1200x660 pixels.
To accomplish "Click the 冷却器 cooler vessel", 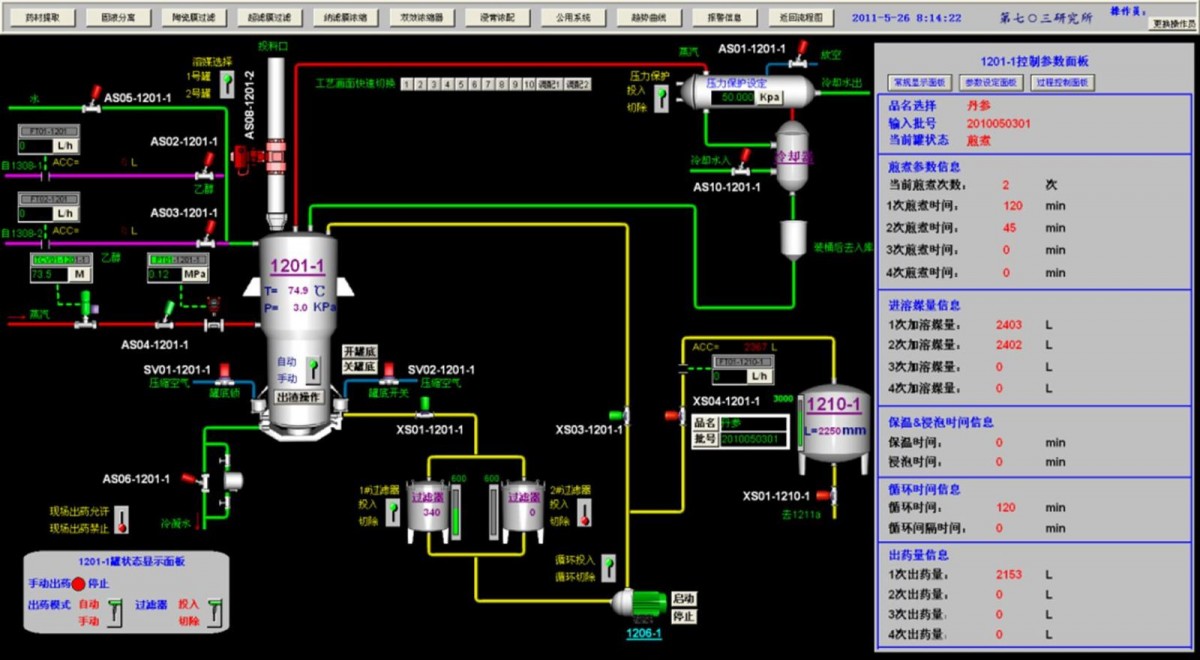I will click(x=793, y=157).
